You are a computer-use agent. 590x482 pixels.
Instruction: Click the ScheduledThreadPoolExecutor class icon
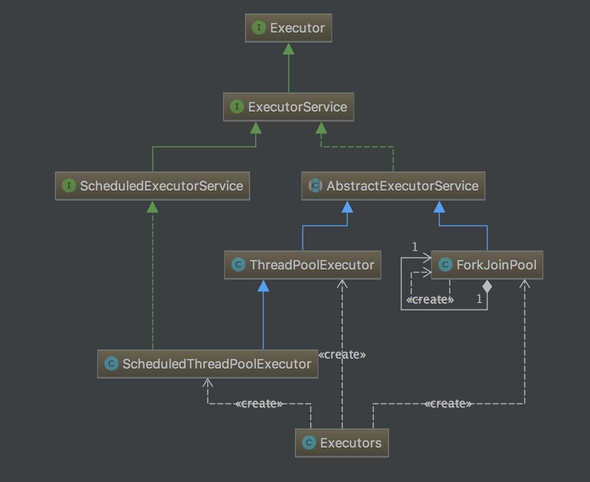[111, 363]
